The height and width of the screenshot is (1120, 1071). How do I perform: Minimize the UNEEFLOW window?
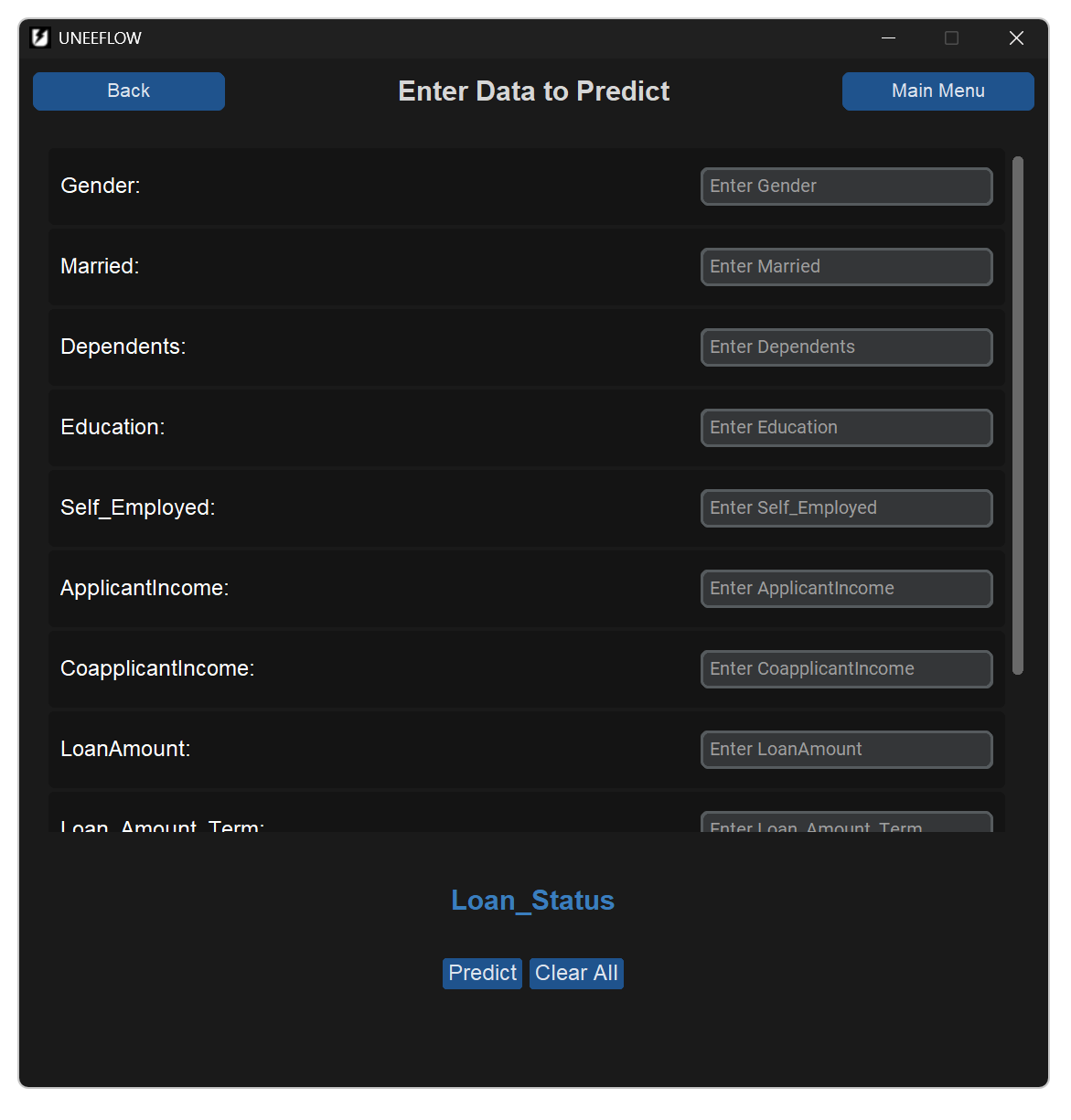[888, 37]
